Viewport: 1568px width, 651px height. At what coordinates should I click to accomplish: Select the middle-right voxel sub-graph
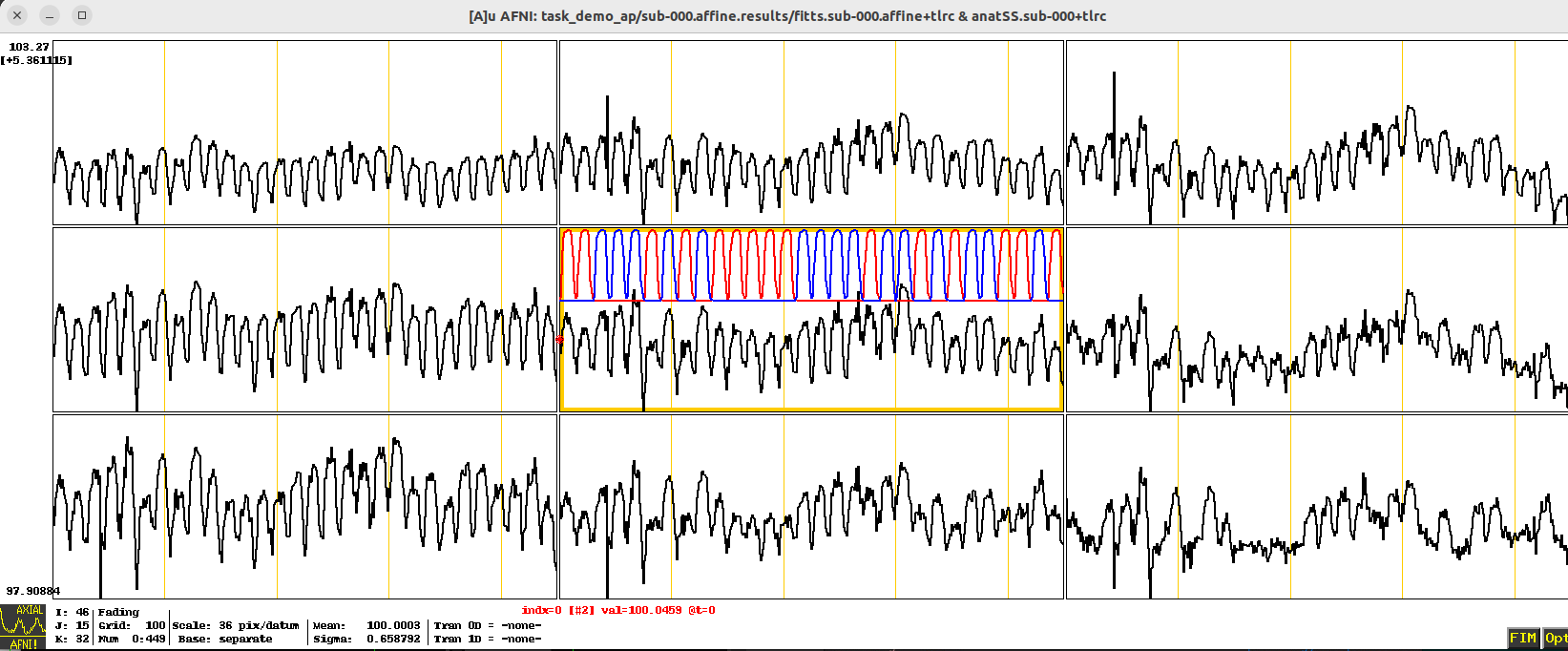click(x=1316, y=320)
